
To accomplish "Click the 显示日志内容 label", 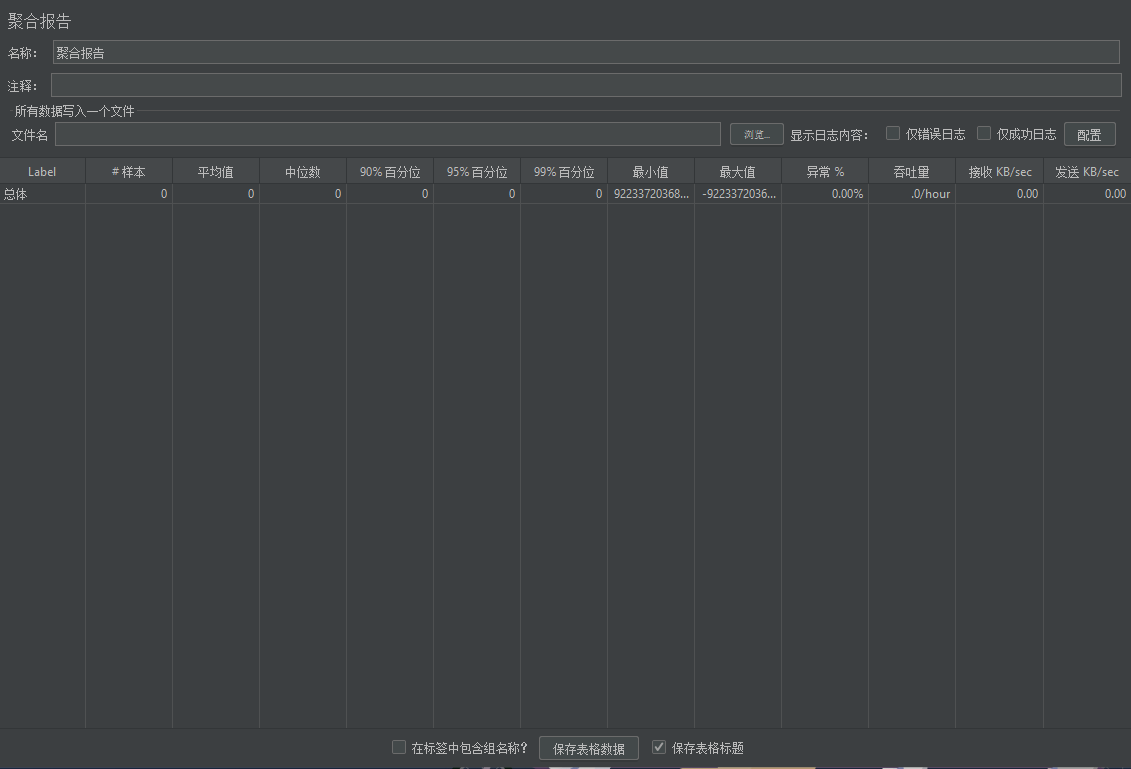I will coord(829,135).
